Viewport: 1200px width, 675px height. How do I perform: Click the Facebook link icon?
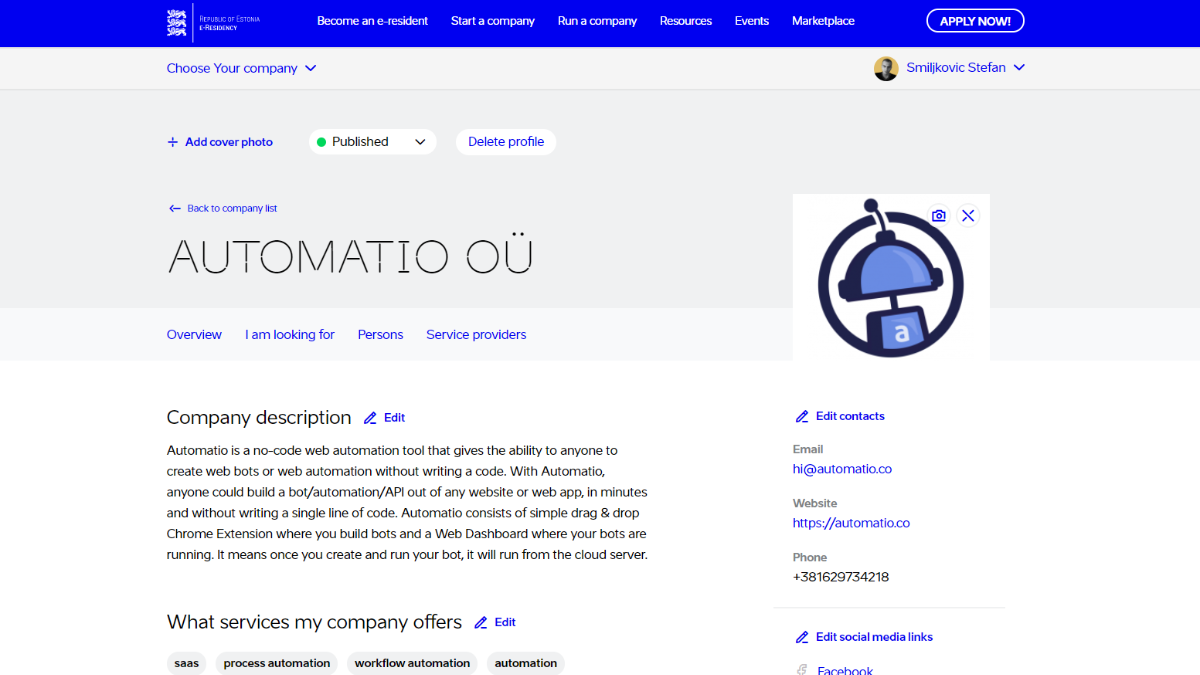pyautogui.click(x=802, y=670)
